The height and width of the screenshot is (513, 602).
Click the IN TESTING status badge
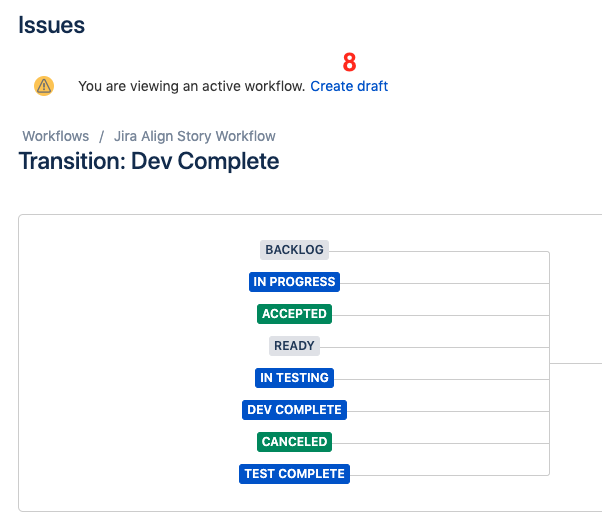[x=294, y=377]
